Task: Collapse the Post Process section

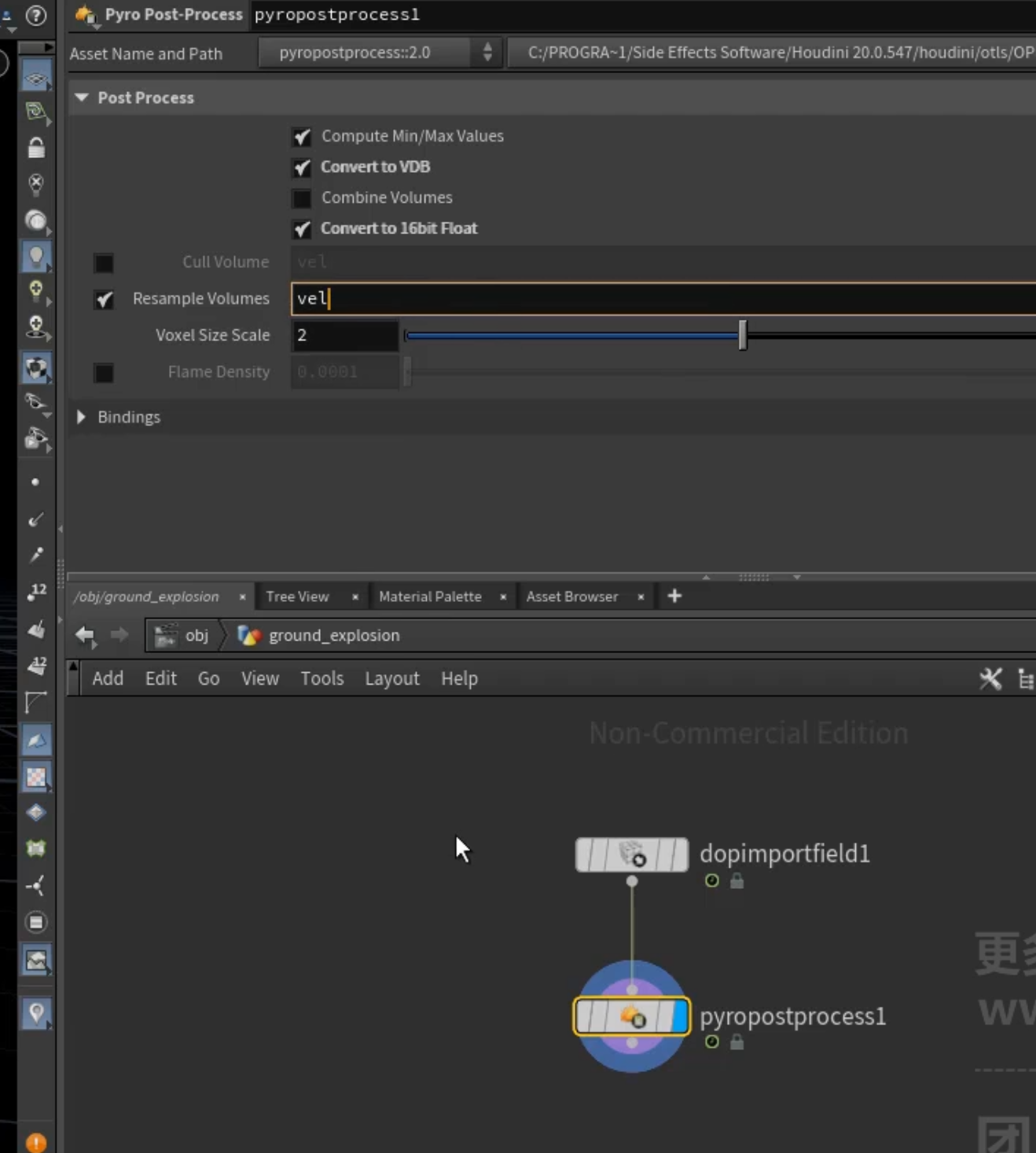Action: click(81, 97)
